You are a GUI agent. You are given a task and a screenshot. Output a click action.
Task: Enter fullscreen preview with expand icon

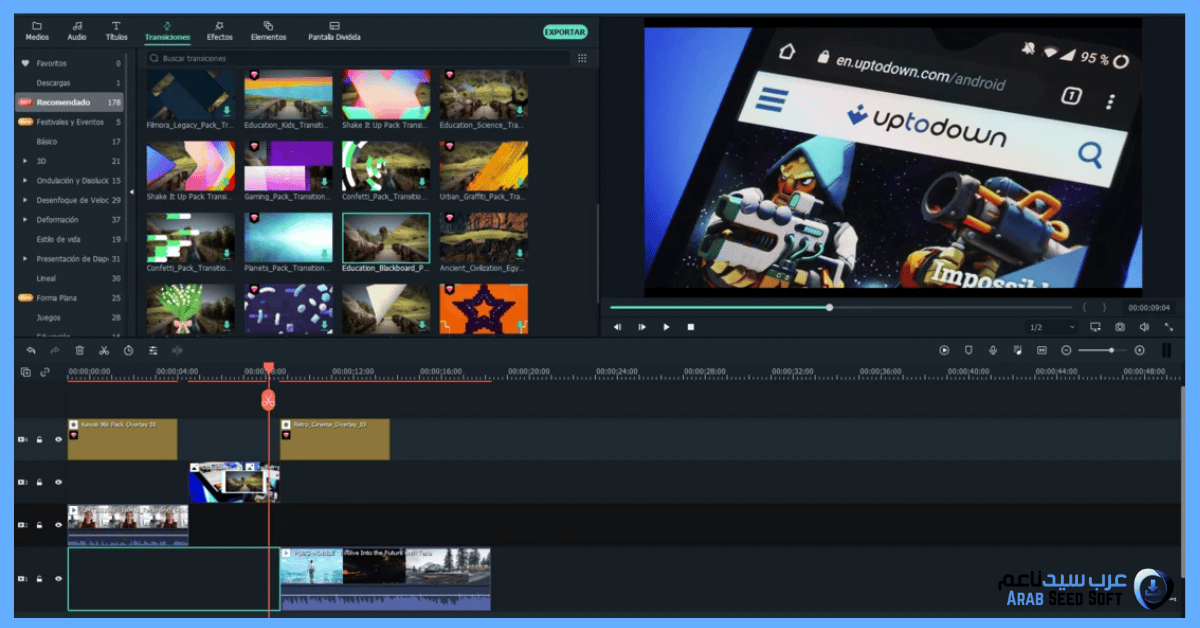click(1169, 327)
